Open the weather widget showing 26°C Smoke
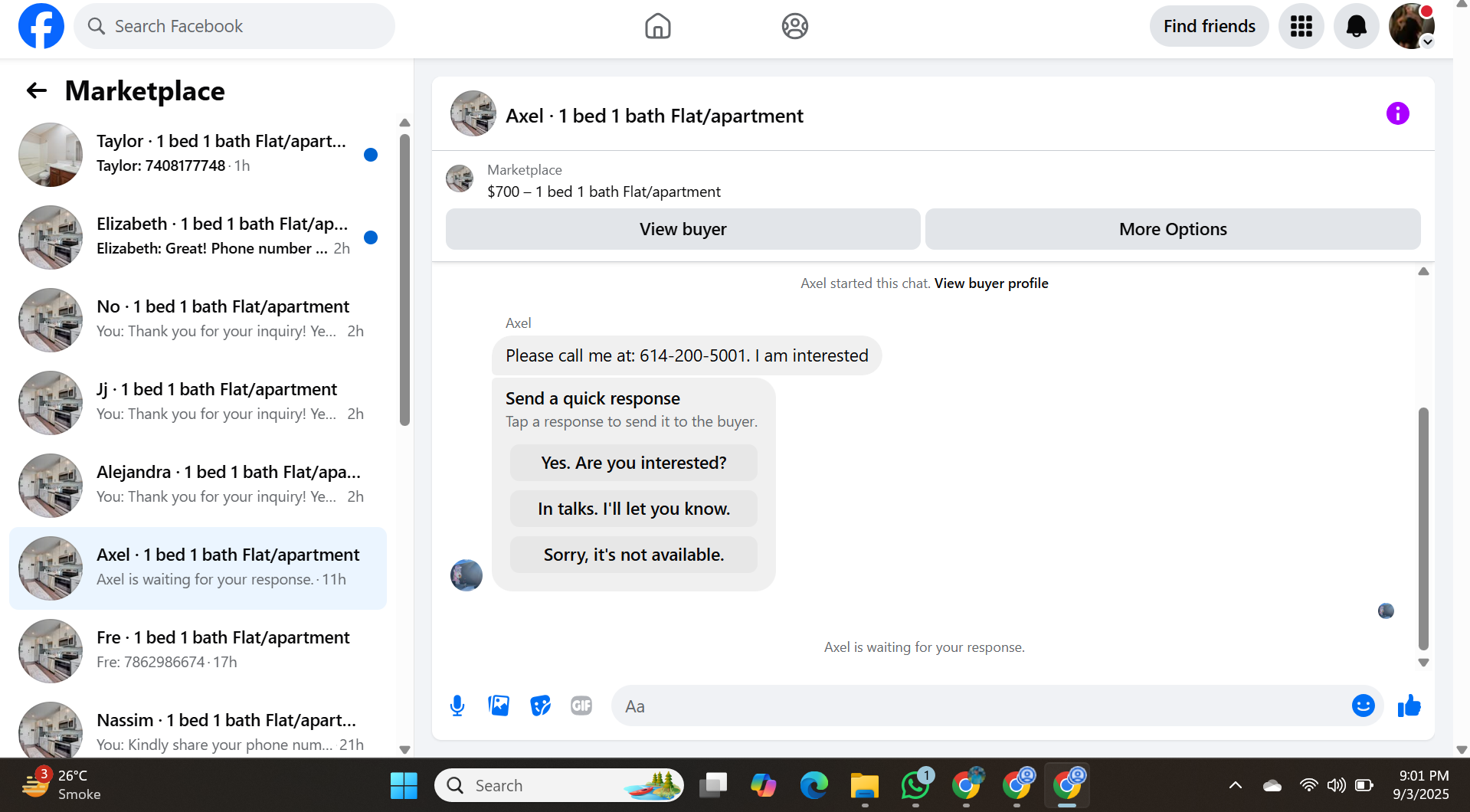The width and height of the screenshot is (1470, 812). pyautogui.click(x=61, y=785)
